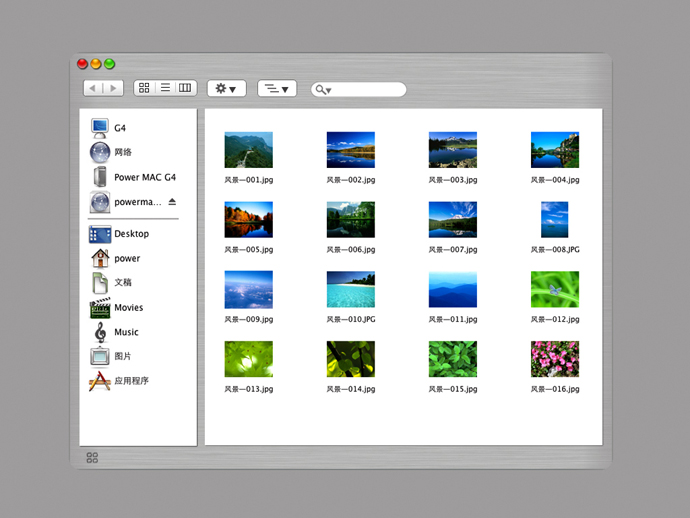Viewport: 690px width, 518px height.
Task: Open the gear action menu
Action: coord(226,88)
